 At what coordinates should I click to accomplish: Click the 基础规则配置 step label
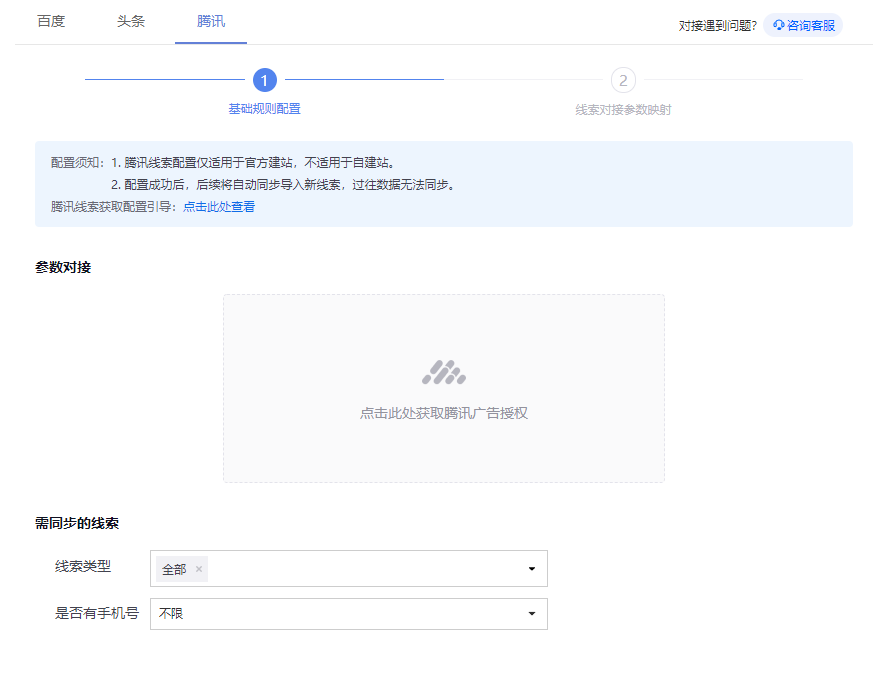coord(265,109)
